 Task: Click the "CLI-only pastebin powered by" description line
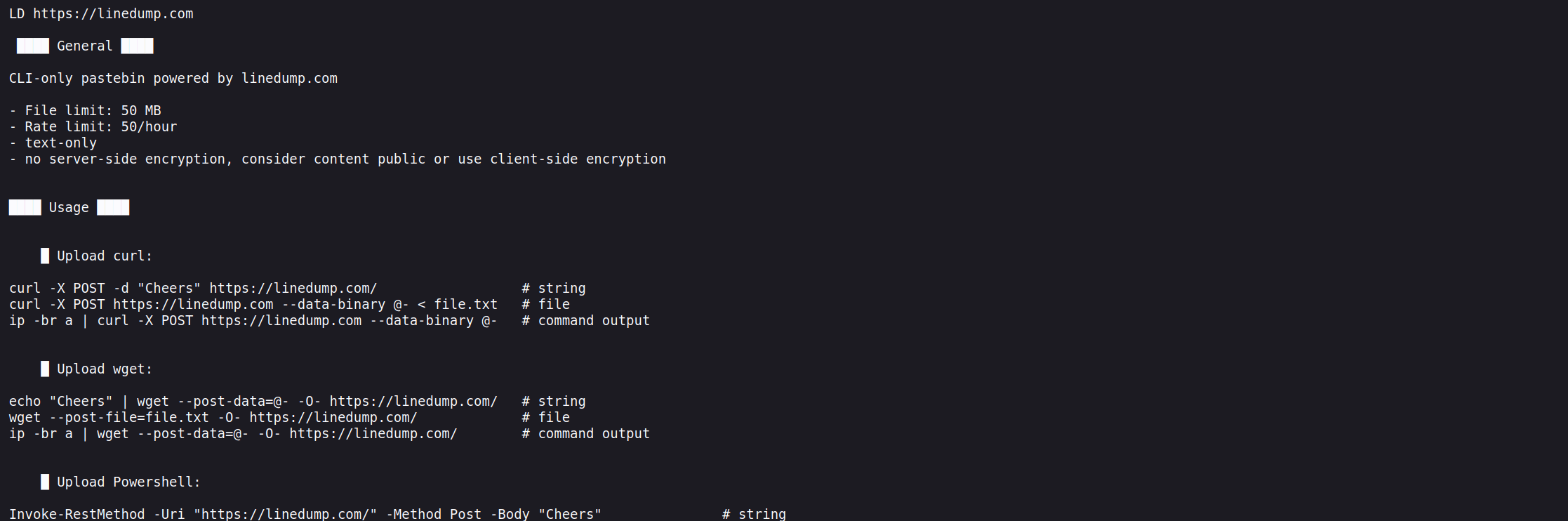[173, 79]
